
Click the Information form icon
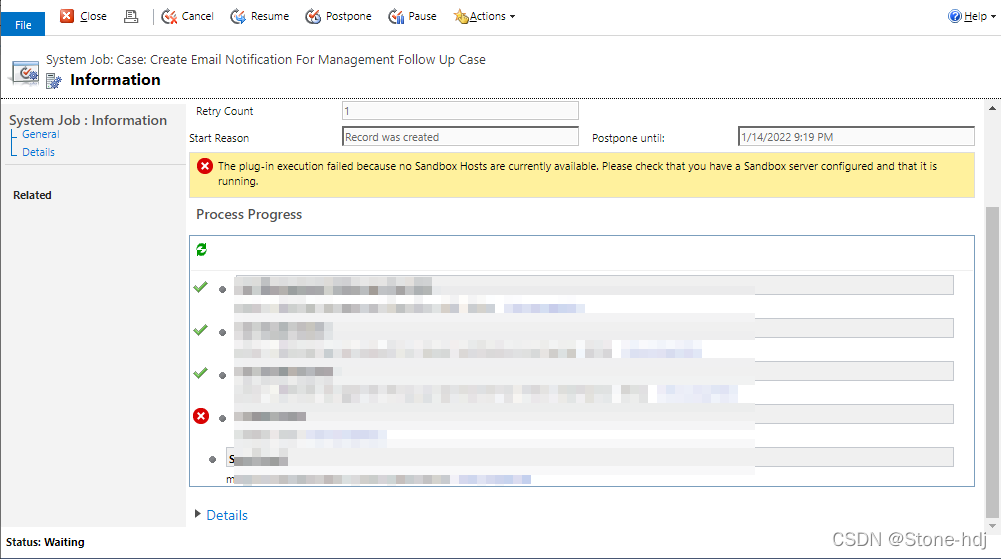tap(54, 81)
